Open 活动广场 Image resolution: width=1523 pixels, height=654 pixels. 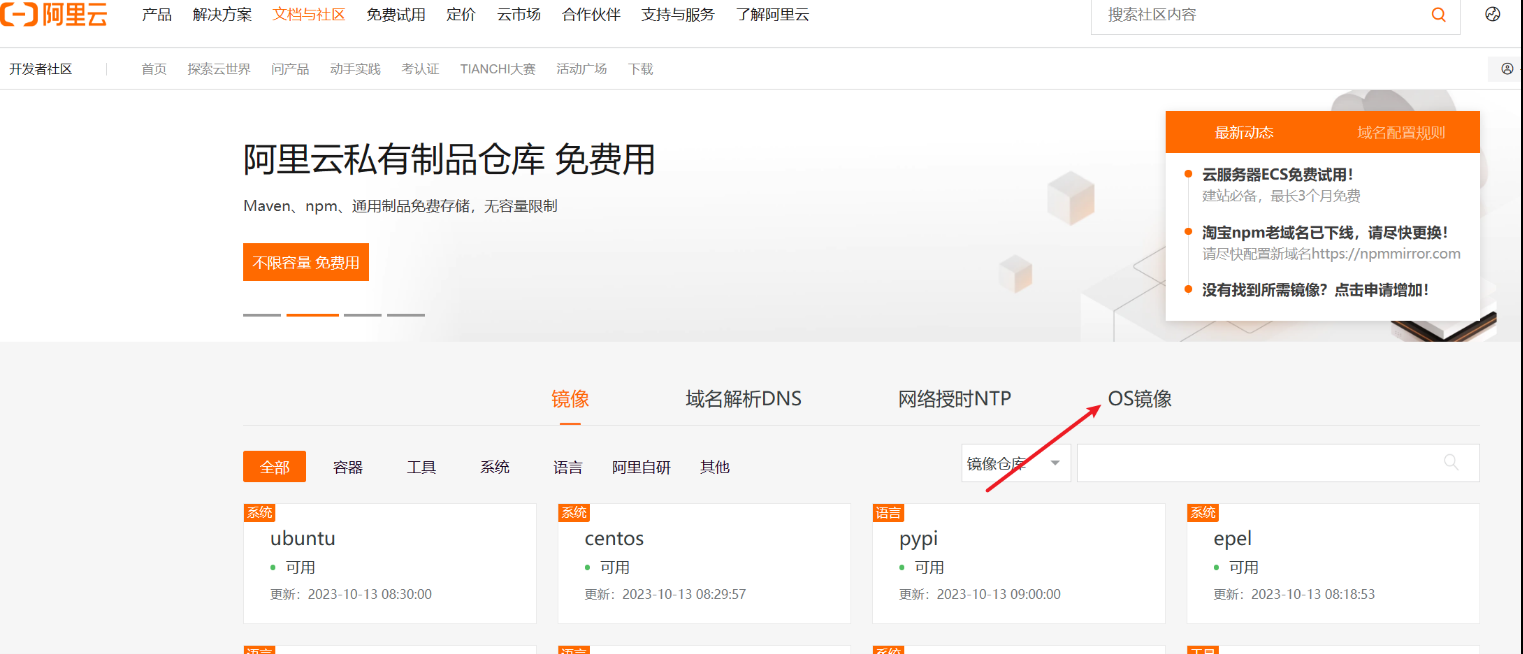(582, 69)
